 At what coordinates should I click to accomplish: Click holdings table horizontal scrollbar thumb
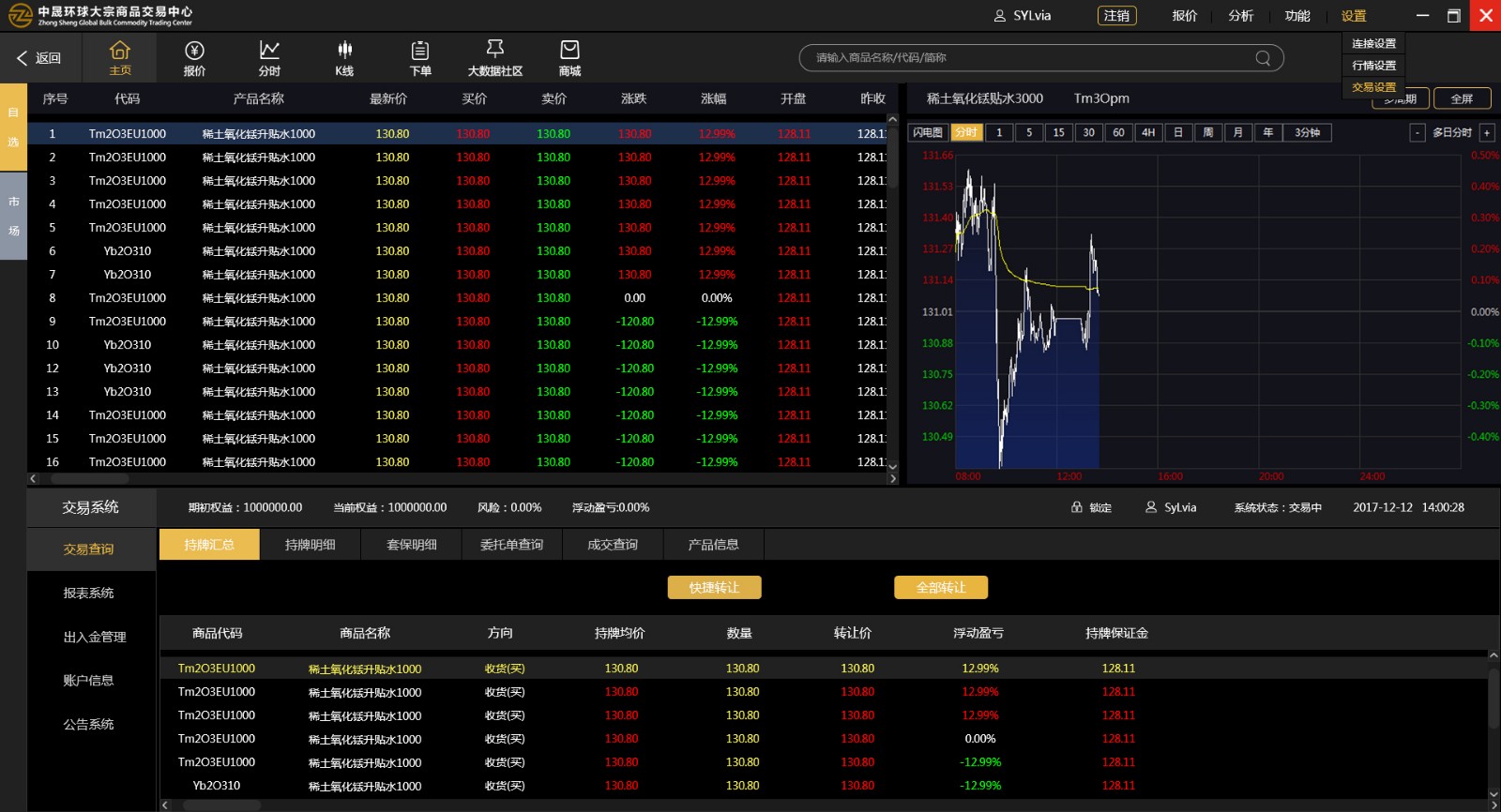click(x=221, y=805)
